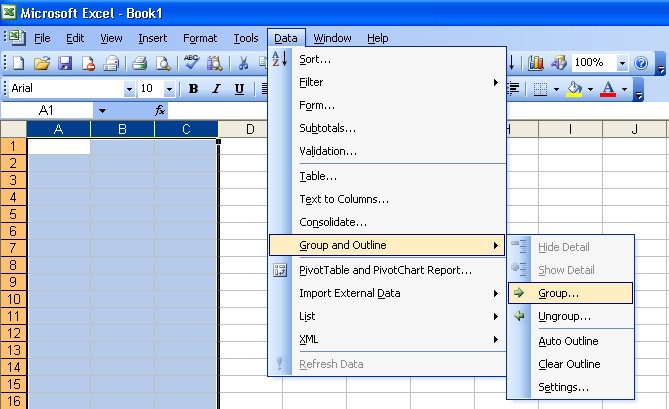Open the Arial font name dropdown

(x=129, y=89)
